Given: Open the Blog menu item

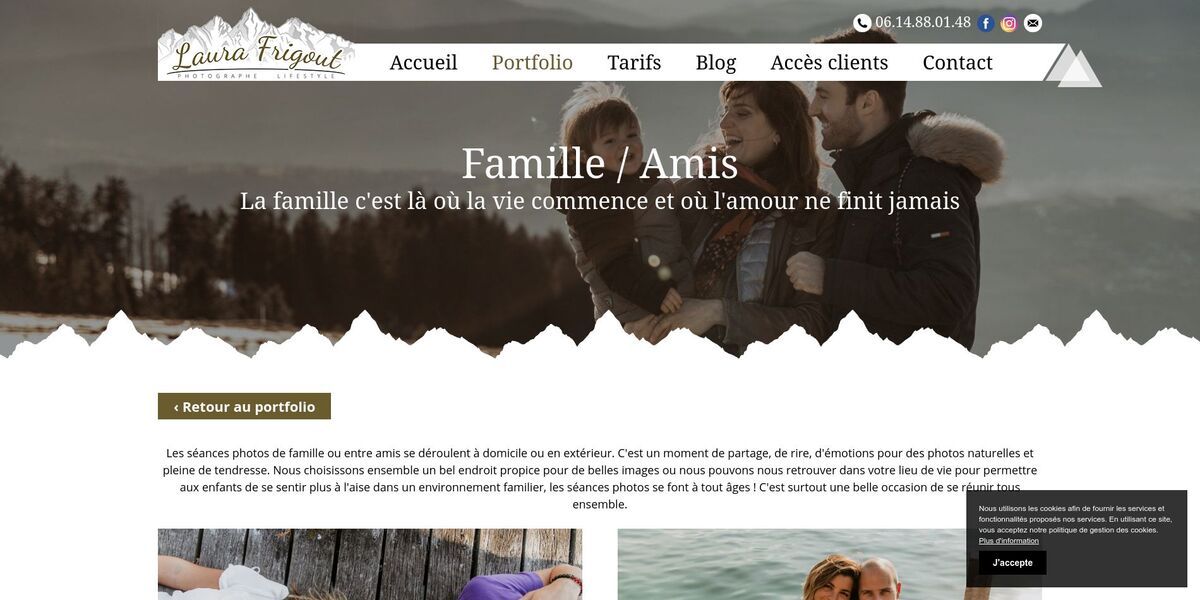Looking at the screenshot, I should click(x=716, y=62).
